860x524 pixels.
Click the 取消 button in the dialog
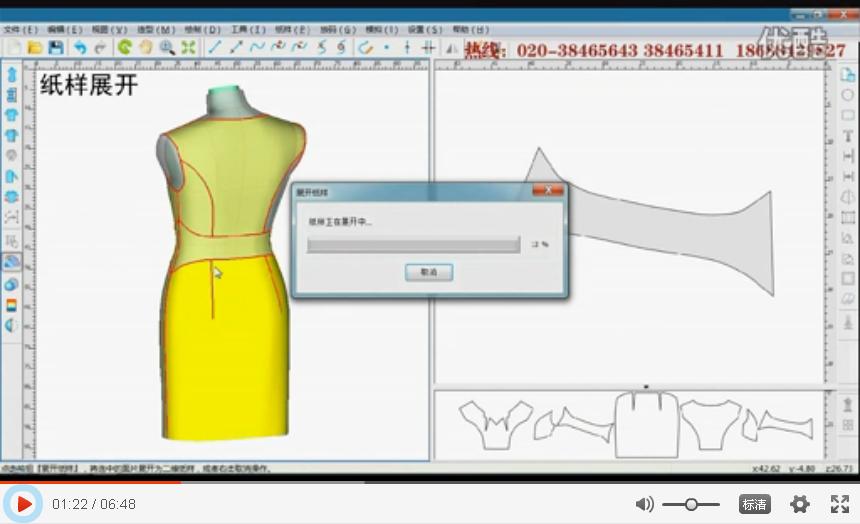(429, 272)
